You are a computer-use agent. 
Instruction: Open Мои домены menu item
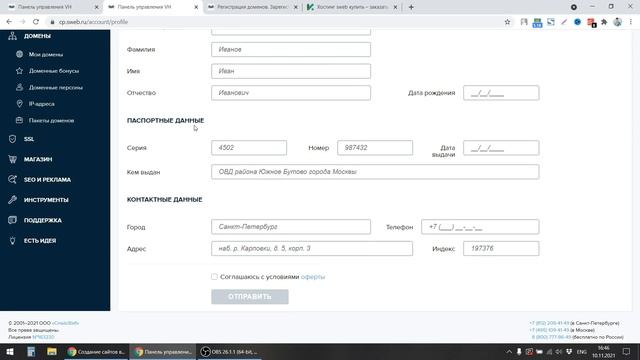click(x=46, y=54)
